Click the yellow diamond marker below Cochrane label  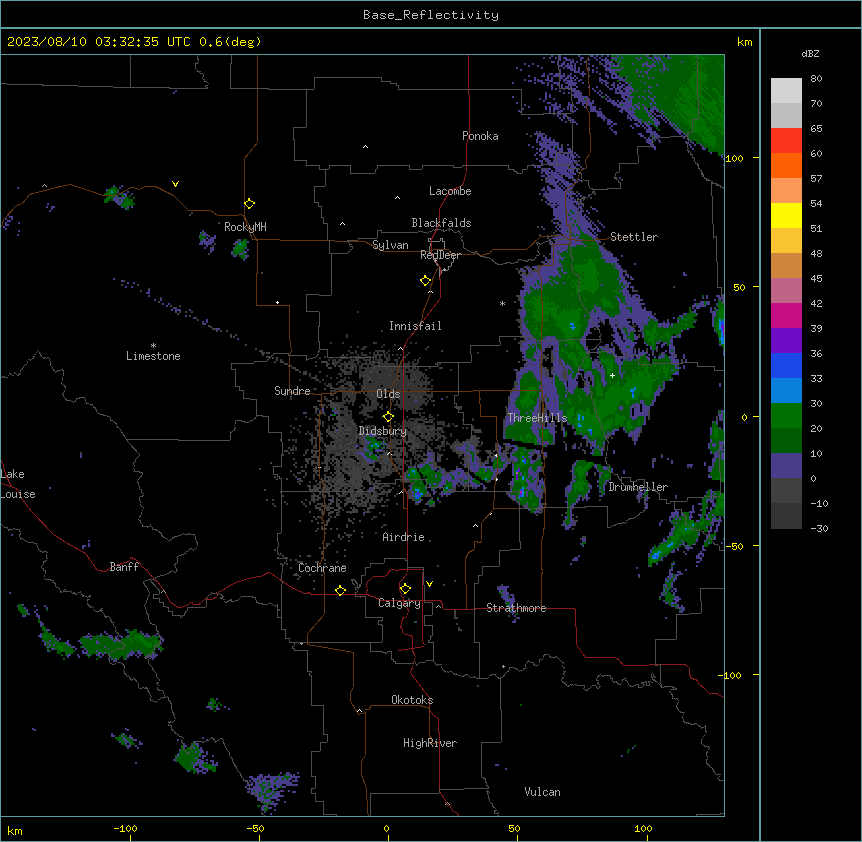(x=340, y=590)
